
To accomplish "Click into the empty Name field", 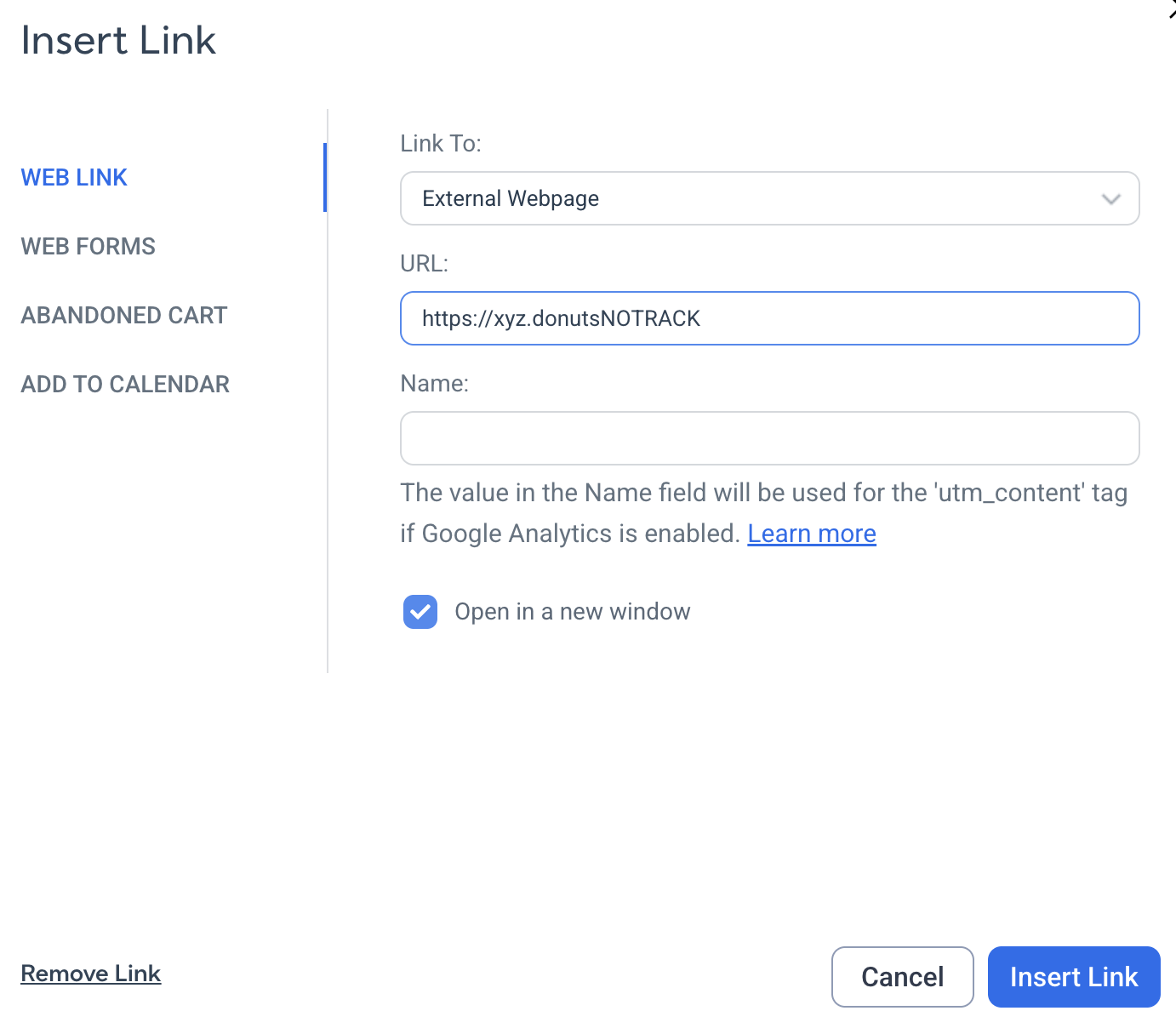I will [x=769, y=438].
